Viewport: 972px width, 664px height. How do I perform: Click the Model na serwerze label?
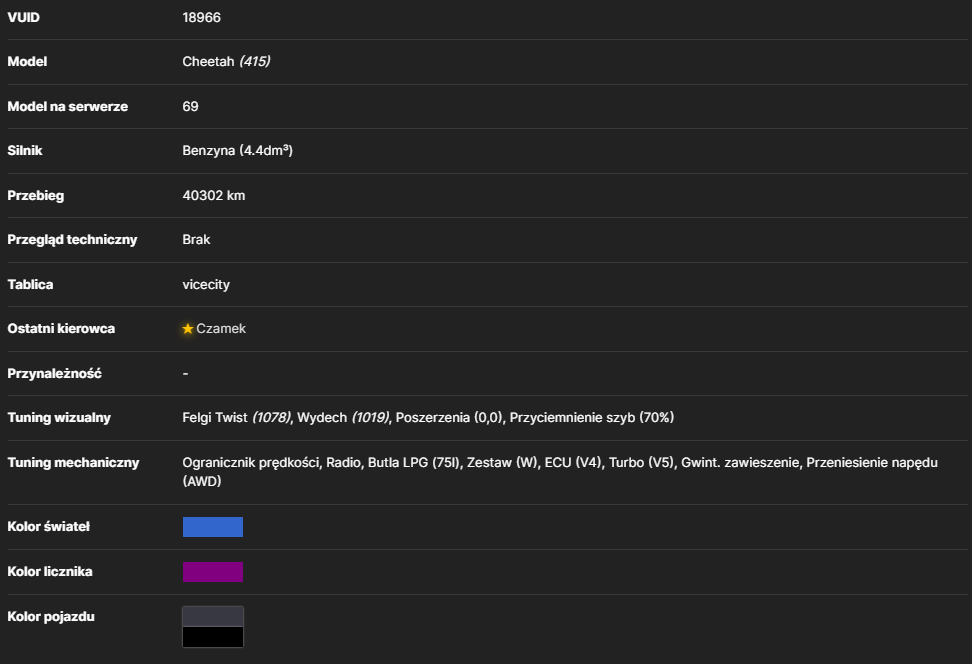click(68, 107)
